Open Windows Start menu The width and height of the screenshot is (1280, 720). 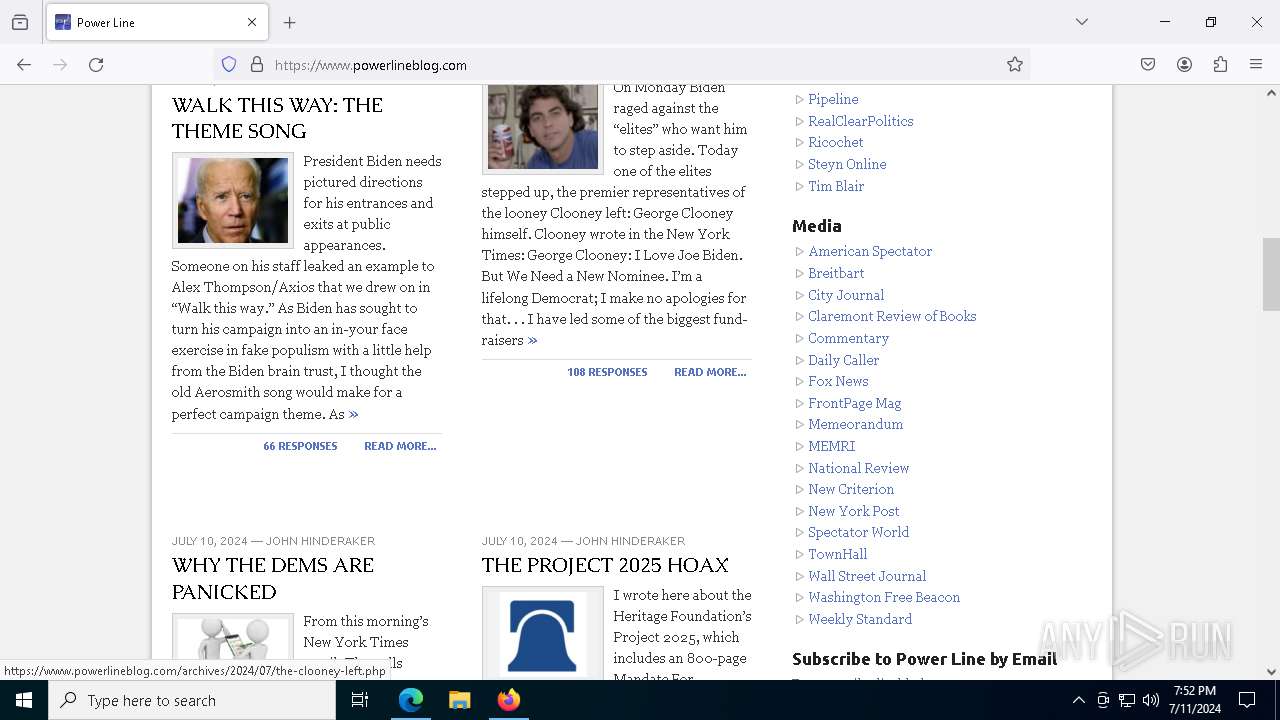[x=24, y=700]
